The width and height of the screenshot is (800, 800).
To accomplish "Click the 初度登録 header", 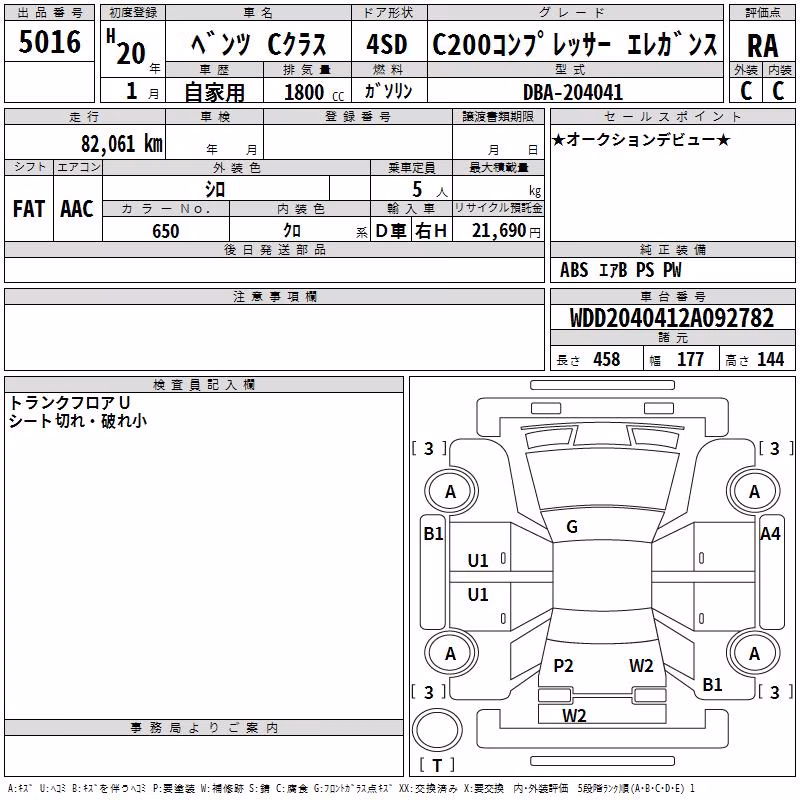I will pos(133,13).
